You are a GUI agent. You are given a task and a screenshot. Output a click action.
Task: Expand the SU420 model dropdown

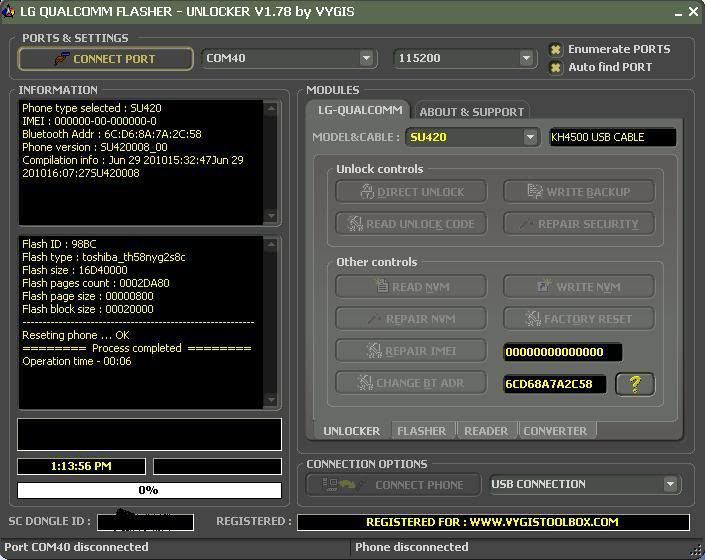(x=531, y=137)
